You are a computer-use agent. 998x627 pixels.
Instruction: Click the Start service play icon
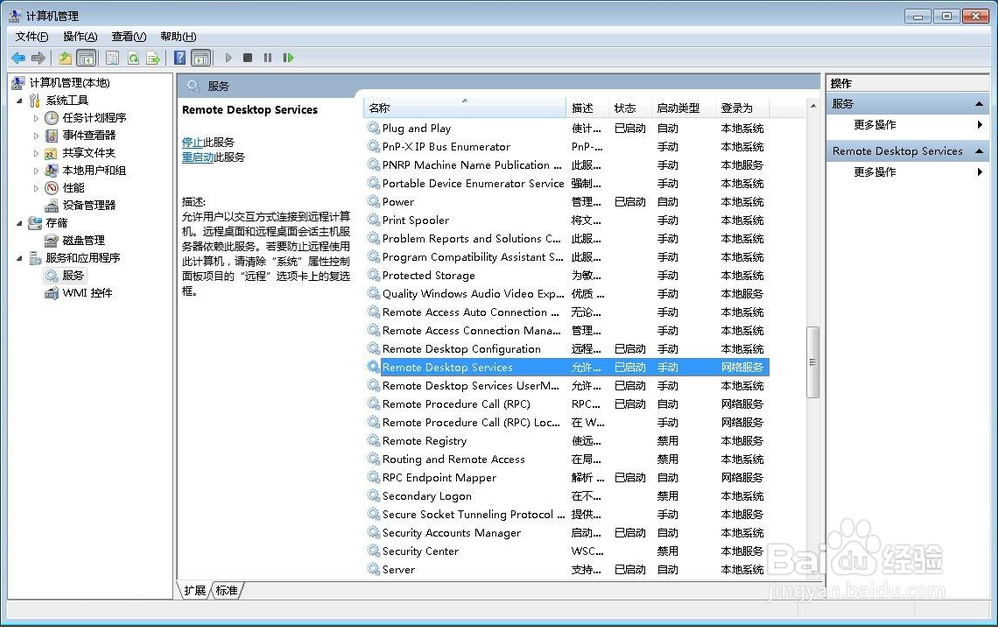click(x=228, y=58)
